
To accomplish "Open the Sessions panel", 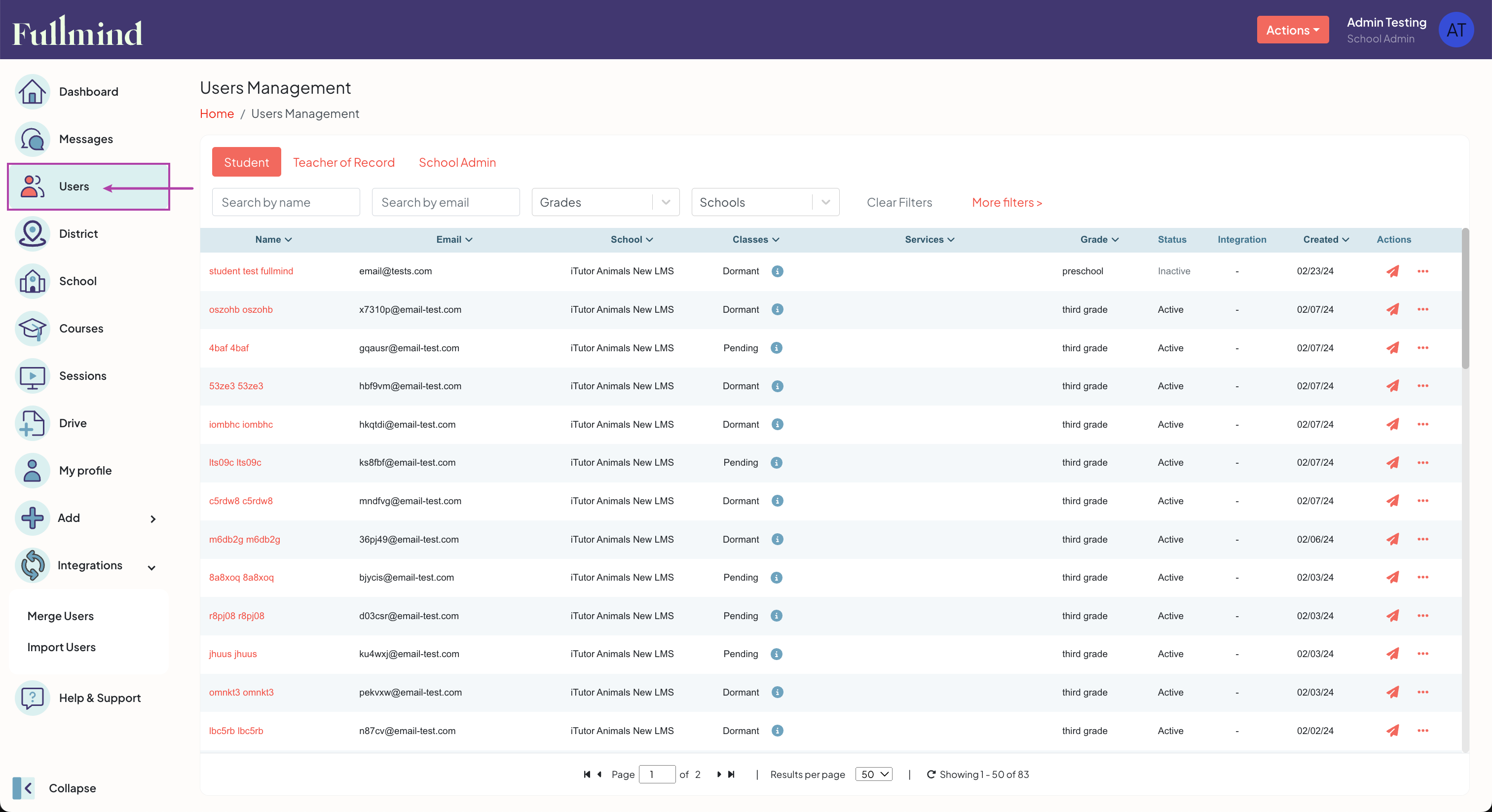I will pyautogui.click(x=83, y=375).
